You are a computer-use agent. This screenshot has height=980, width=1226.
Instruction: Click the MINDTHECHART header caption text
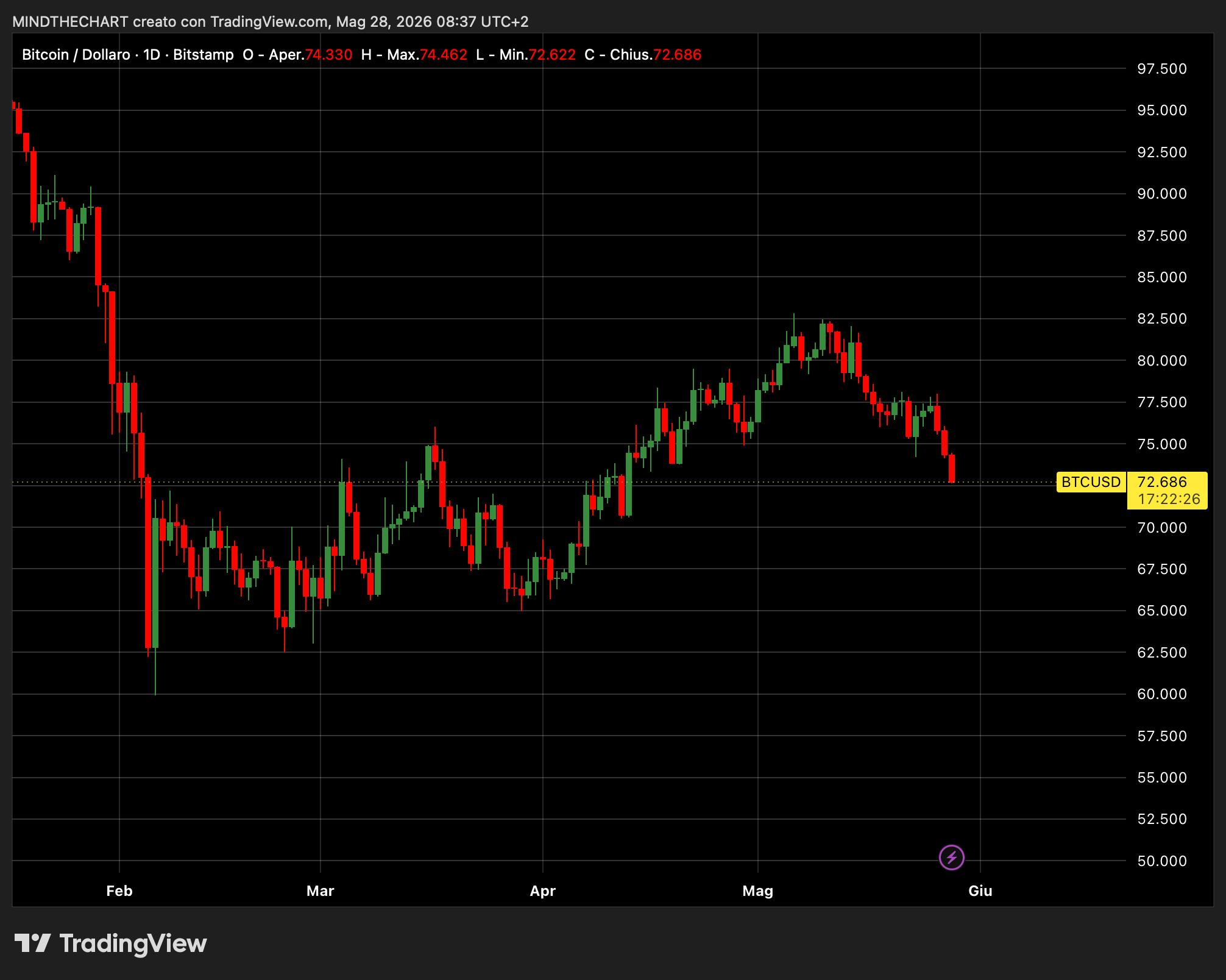click(271, 22)
